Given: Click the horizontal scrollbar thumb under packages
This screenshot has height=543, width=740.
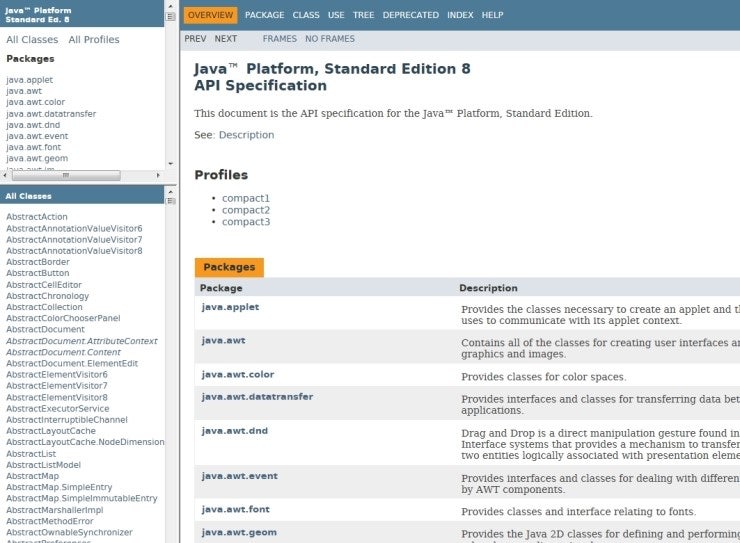Looking at the screenshot, I should pos(66,175).
